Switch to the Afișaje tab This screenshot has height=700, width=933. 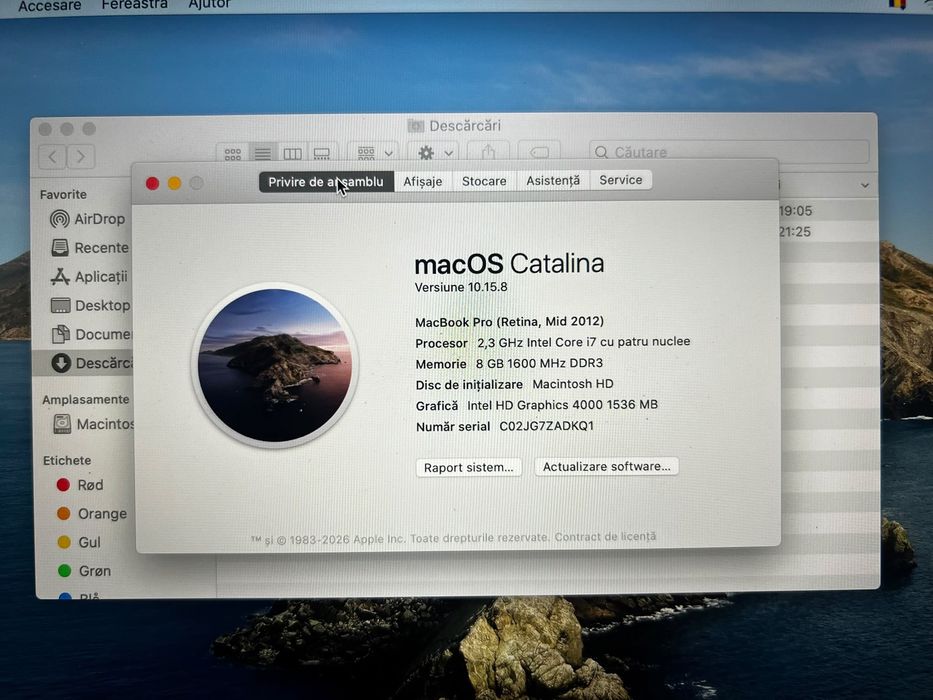[423, 182]
